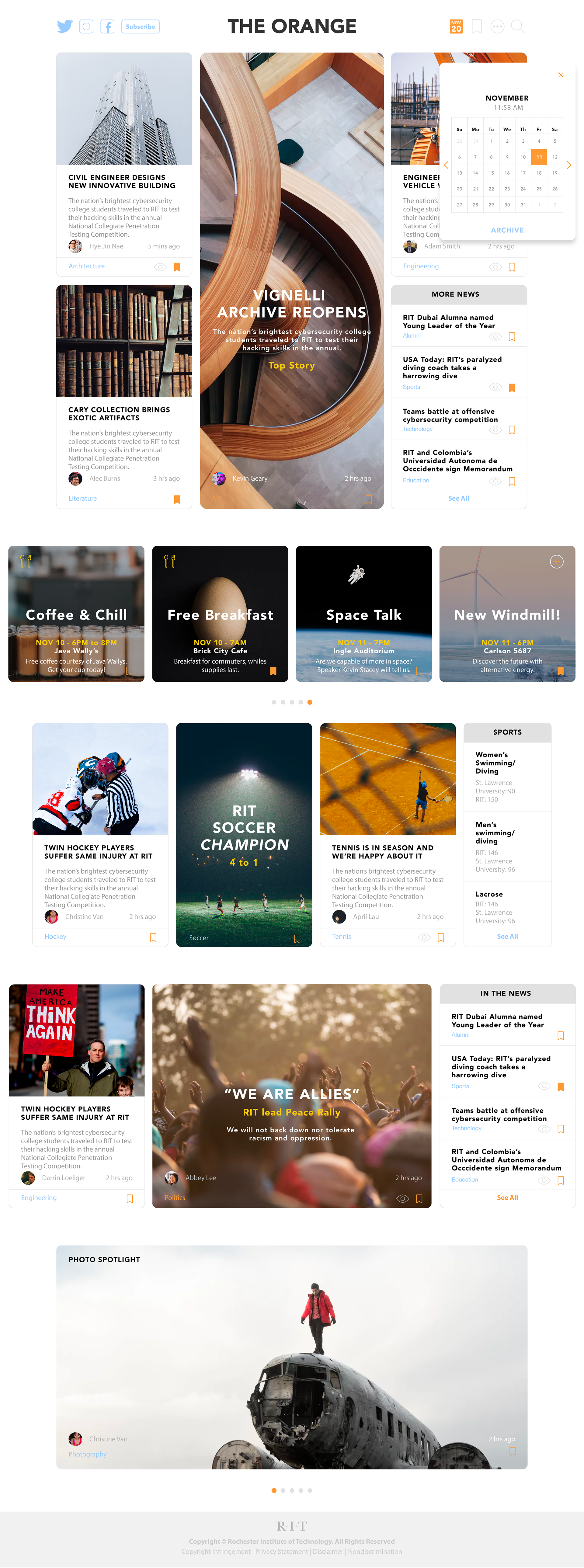Open the search magnifier icon

tap(518, 27)
